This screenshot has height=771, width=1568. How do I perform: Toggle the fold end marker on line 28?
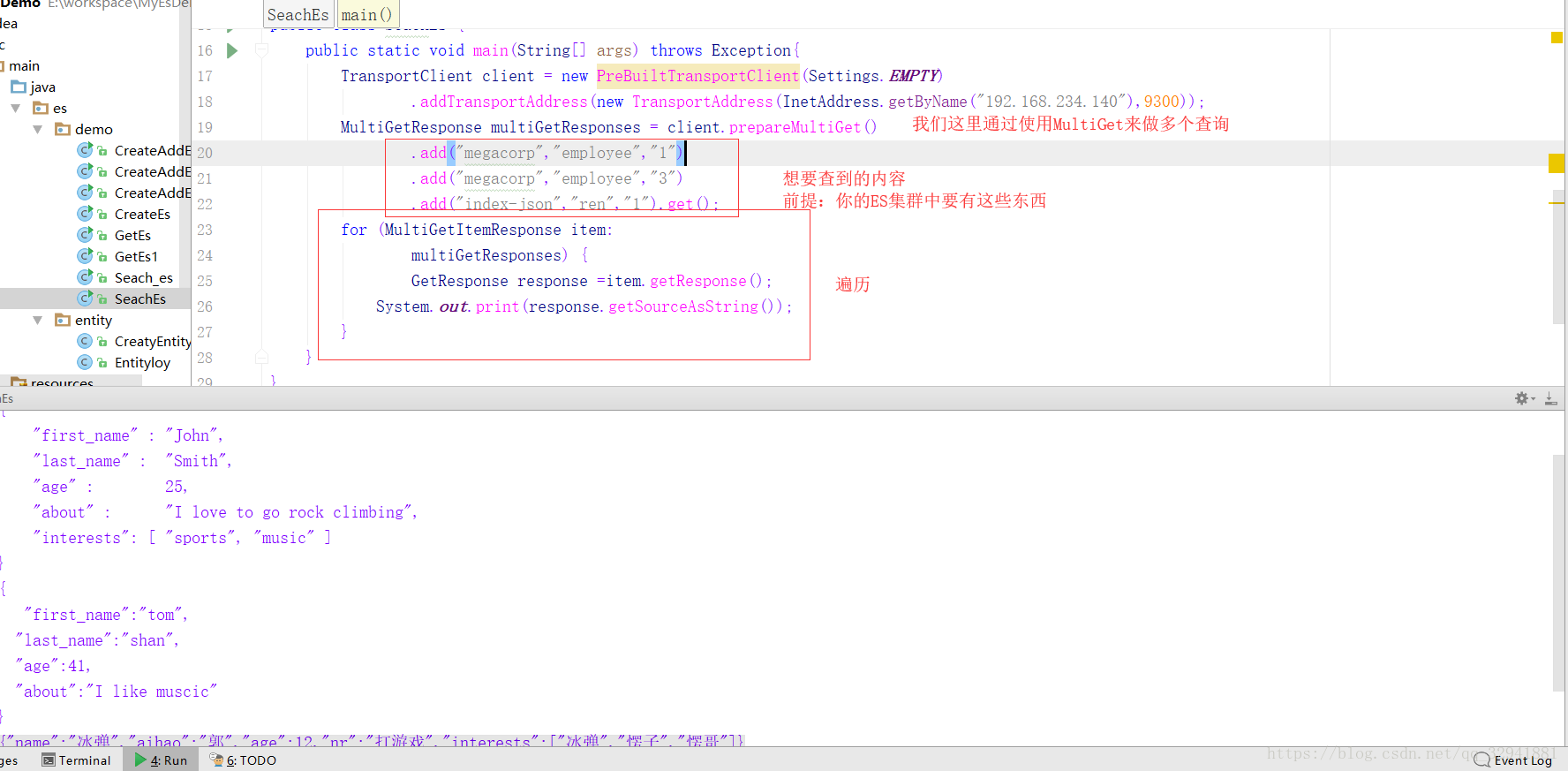(261, 357)
